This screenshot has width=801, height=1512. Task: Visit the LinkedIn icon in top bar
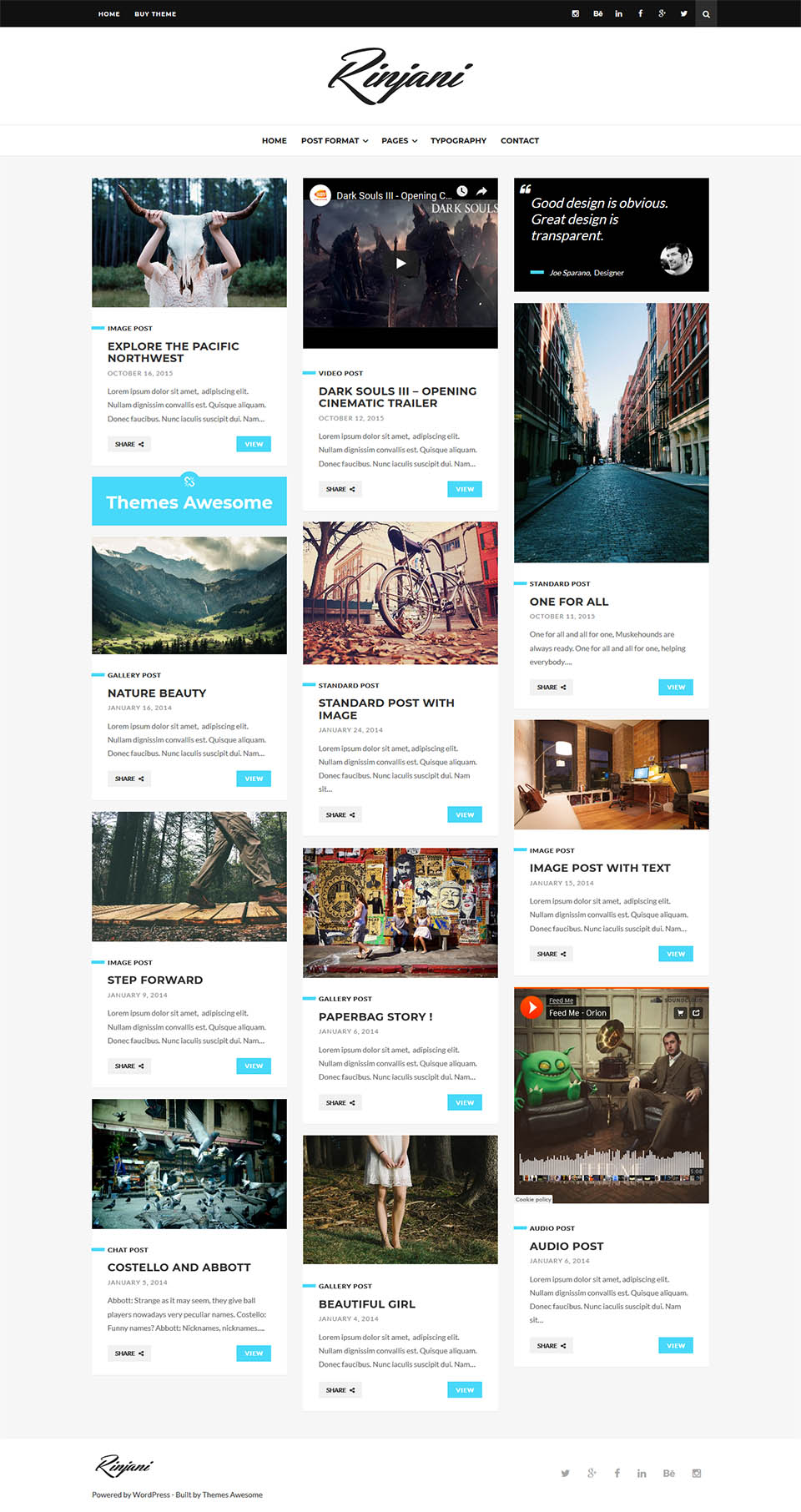tap(618, 13)
